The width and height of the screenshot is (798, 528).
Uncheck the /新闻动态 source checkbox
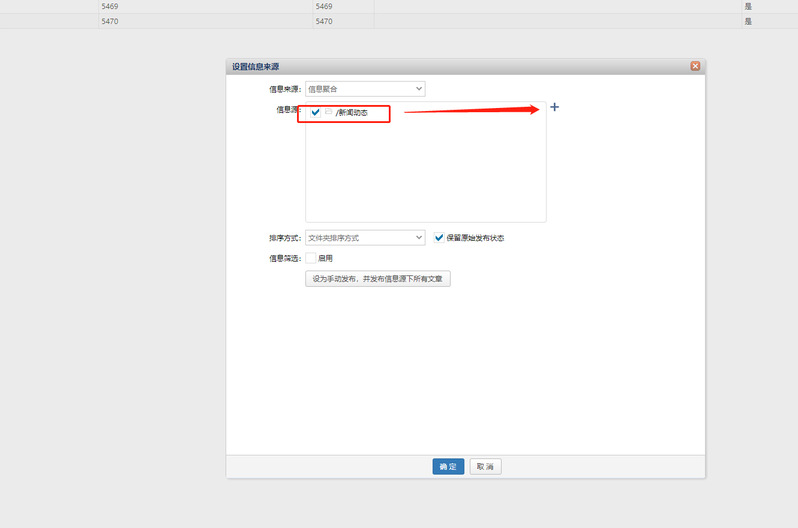(x=316, y=113)
